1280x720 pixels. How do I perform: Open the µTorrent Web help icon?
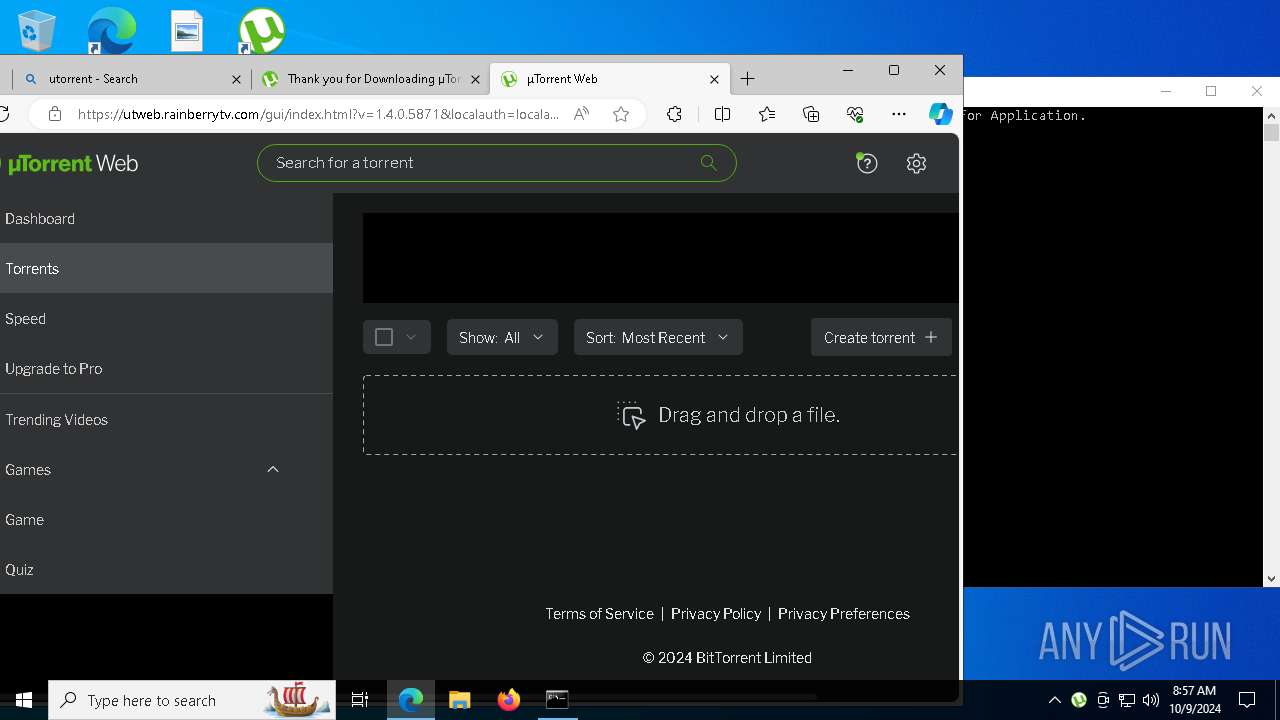pos(867,163)
